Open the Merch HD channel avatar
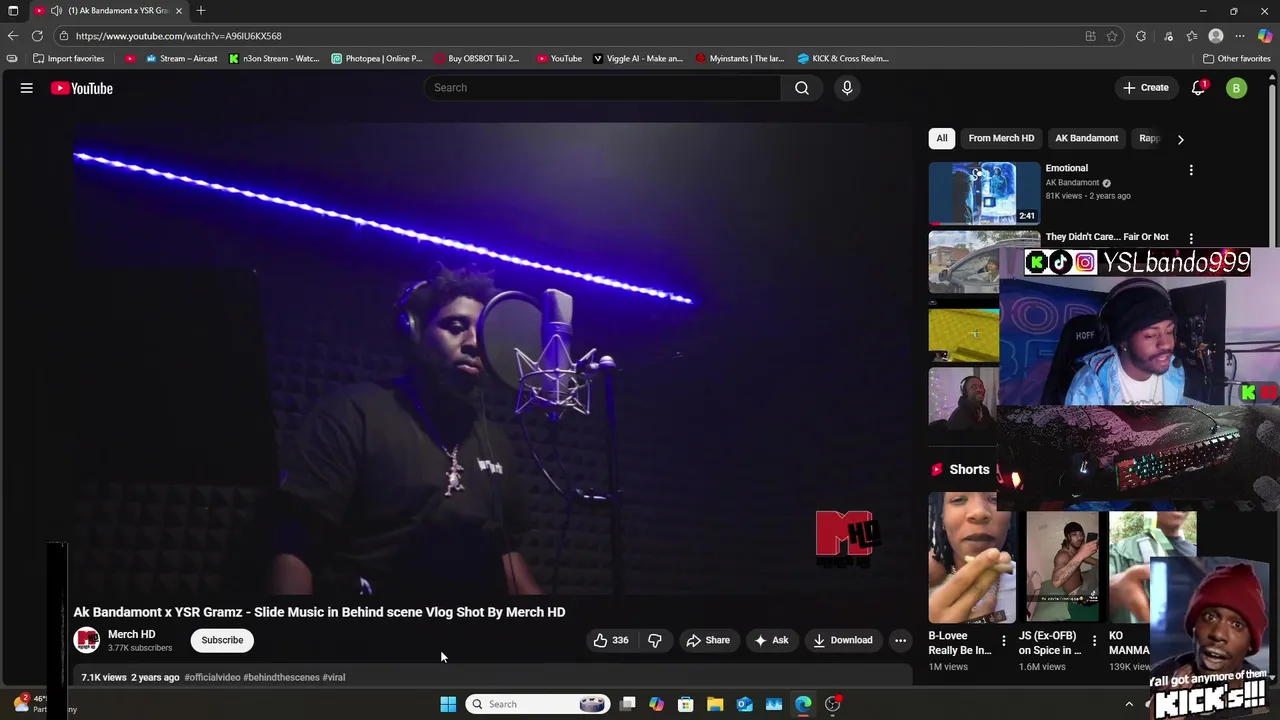 coord(87,640)
